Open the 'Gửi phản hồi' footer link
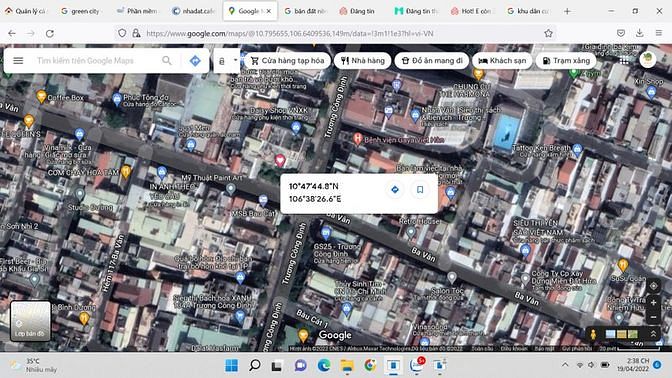This screenshot has width=672, height=378. (576, 348)
